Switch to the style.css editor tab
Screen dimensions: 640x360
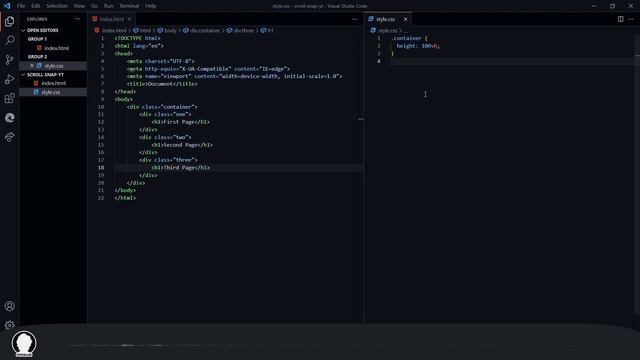click(x=386, y=19)
